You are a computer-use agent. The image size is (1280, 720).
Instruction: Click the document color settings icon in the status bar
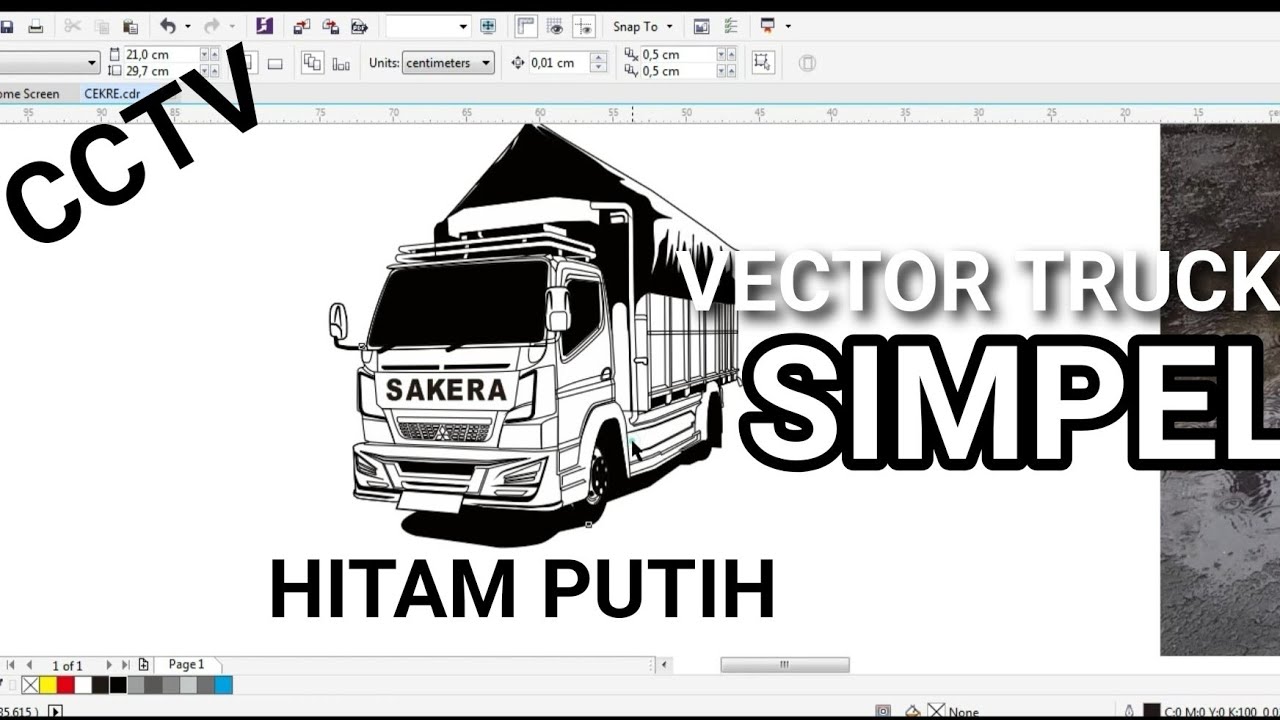(883, 711)
